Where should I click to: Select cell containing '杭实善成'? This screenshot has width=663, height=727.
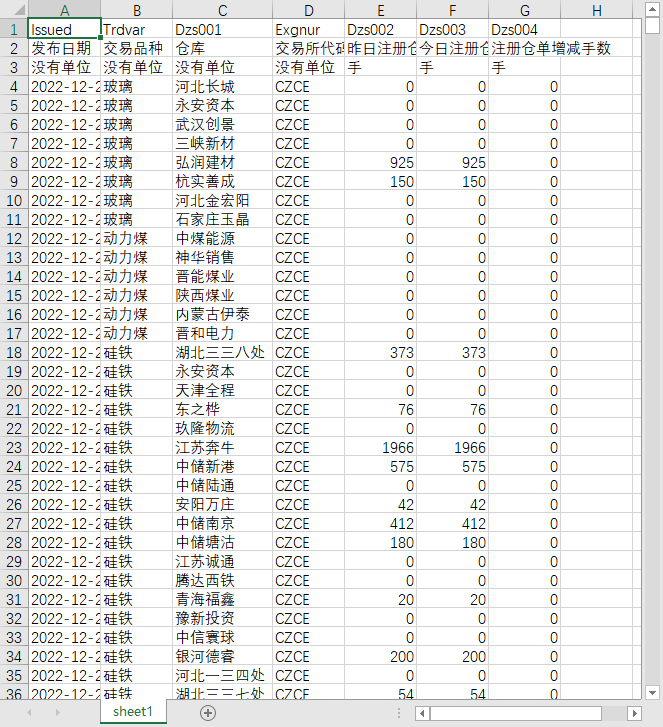[223, 181]
